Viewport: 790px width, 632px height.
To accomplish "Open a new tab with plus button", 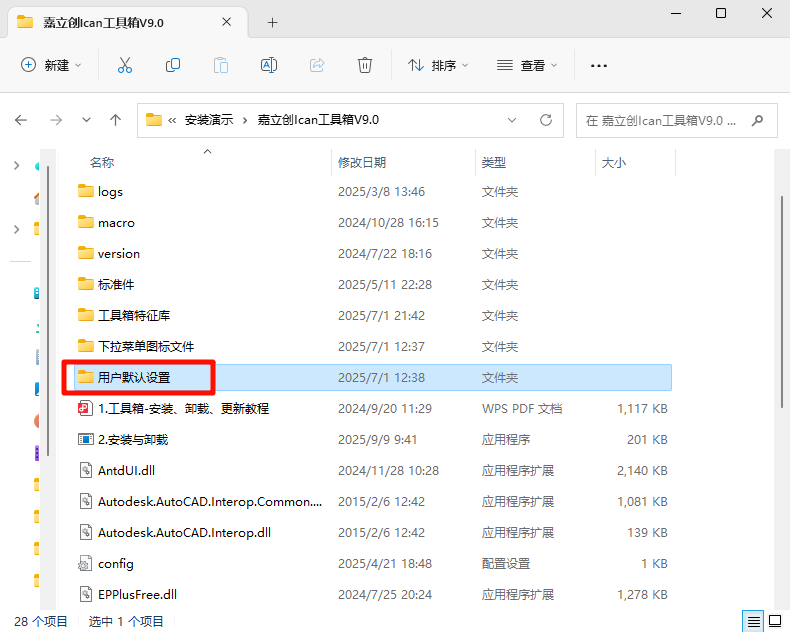I will point(272,22).
